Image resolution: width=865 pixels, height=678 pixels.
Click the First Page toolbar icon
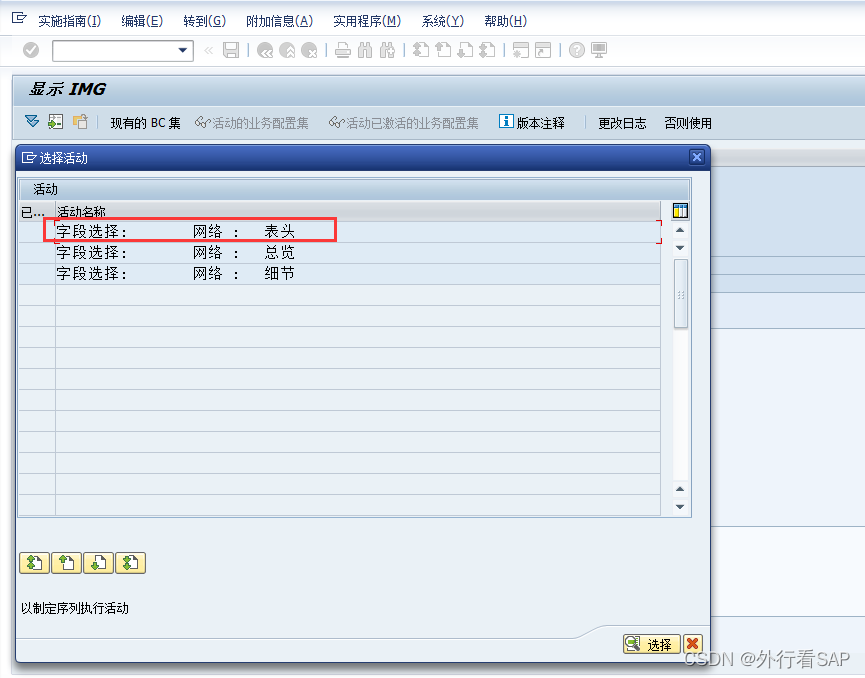click(x=421, y=50)
